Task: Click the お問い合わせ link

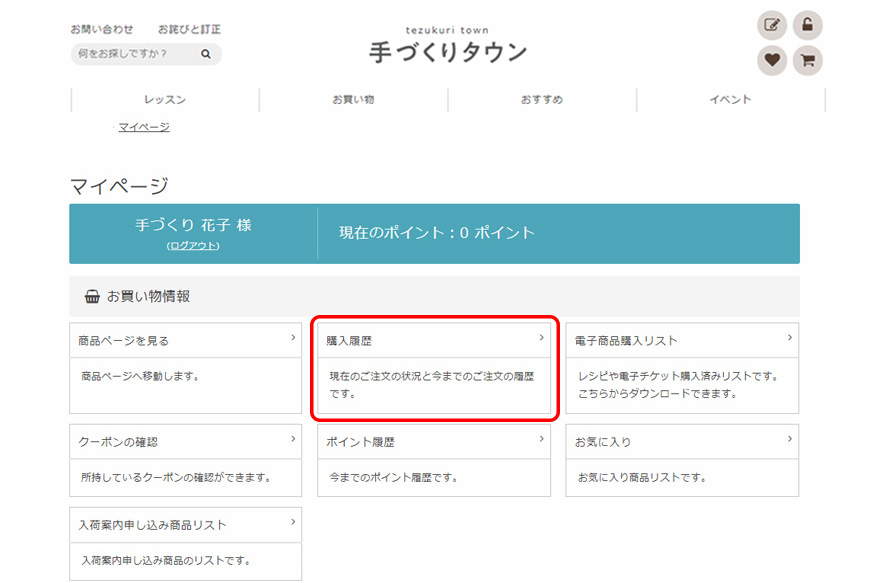Action: click(x=102, y=30)
